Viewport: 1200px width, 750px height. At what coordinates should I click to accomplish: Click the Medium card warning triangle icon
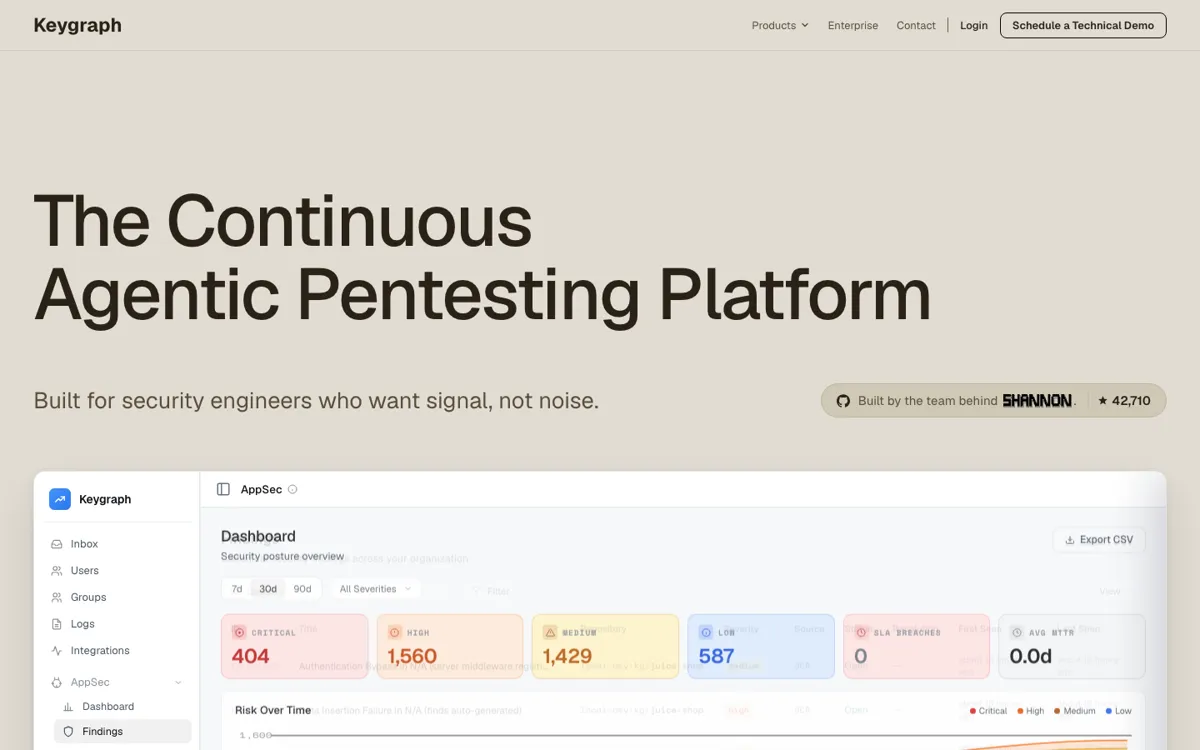(550, 632)
